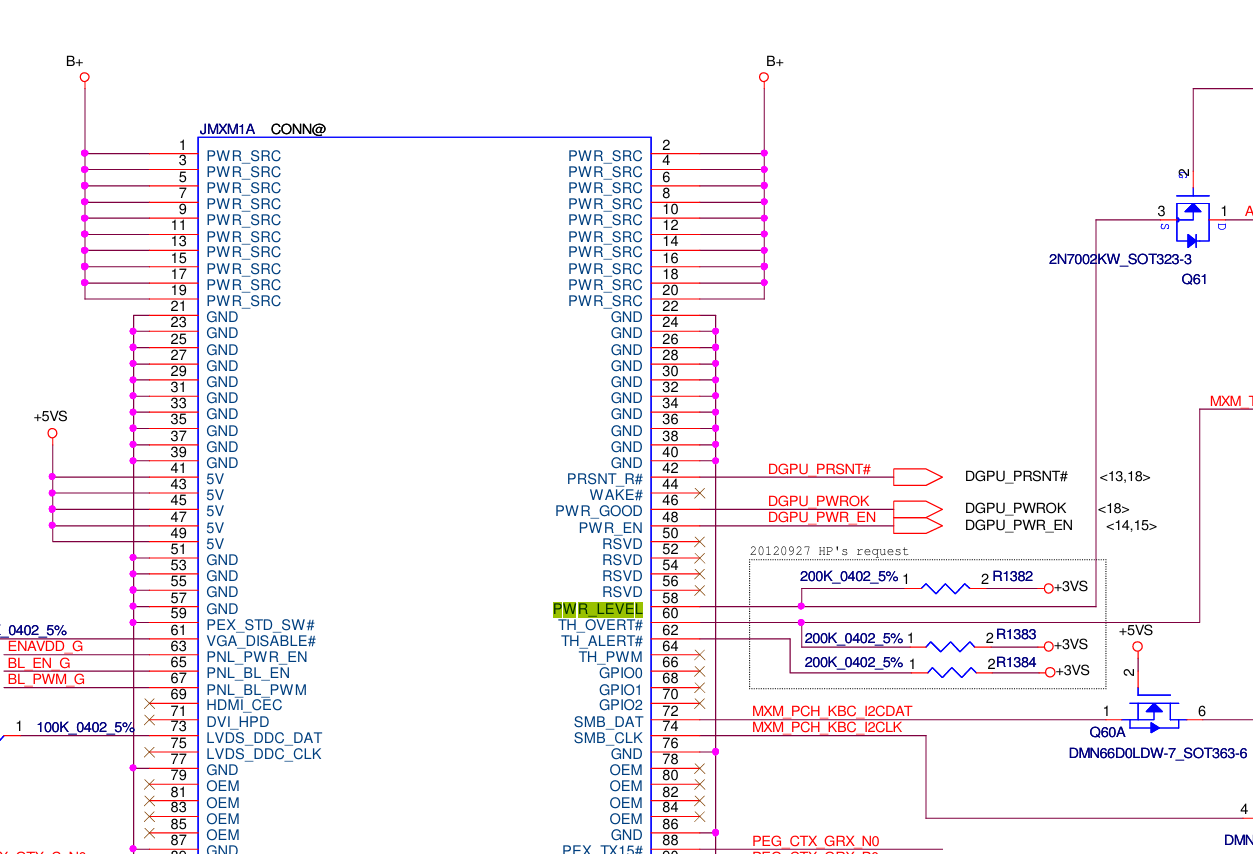Image resolution: width=1253 pixels, height=854 pixels.
Task: Select the B+ power symbol above pin 1
Action: click(x=84, y=77)
